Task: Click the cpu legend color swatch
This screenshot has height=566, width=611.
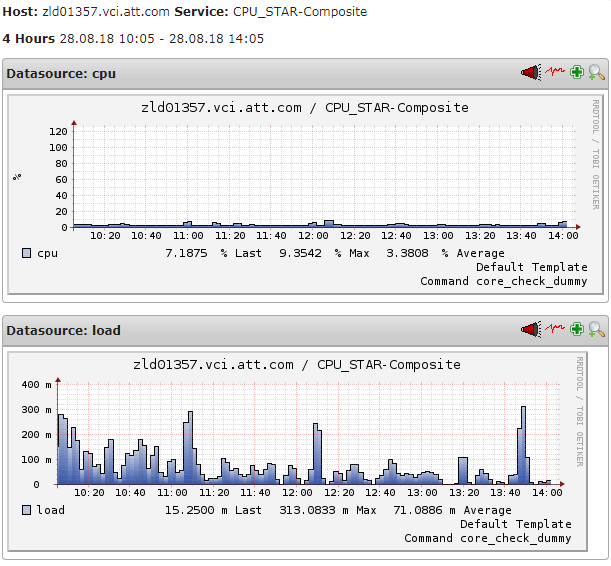Action: click(x=26, y=253)
